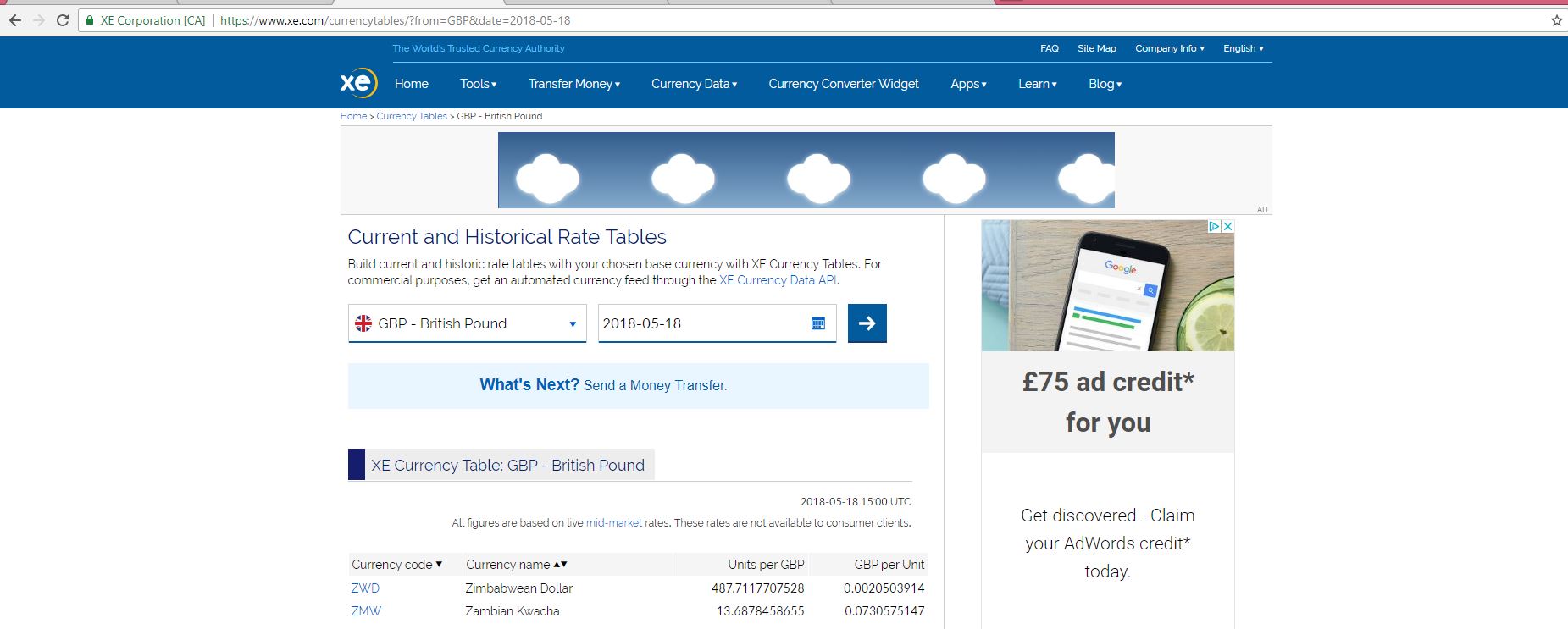Viewport: 1568px width, 629px height.
Task: Open the ZMW currency link
Action: click(x=366, y=611)
